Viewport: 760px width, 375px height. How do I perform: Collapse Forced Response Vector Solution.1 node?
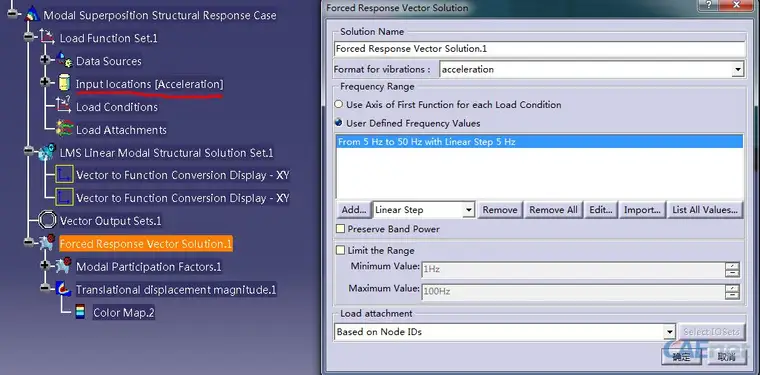(x=29, y=242)
